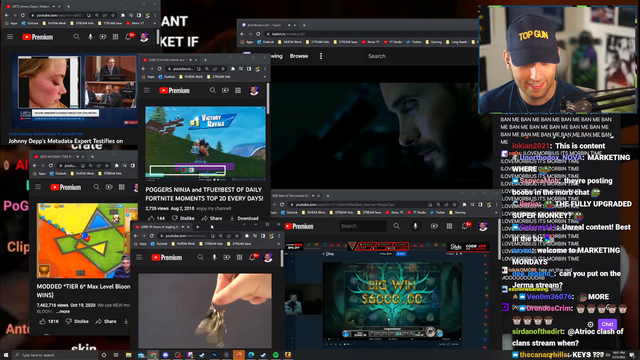Image resolution: width=640 pixels, height=360 pixels.
Task: Click voice search microphone in keys video window
Action: point(214,257)
